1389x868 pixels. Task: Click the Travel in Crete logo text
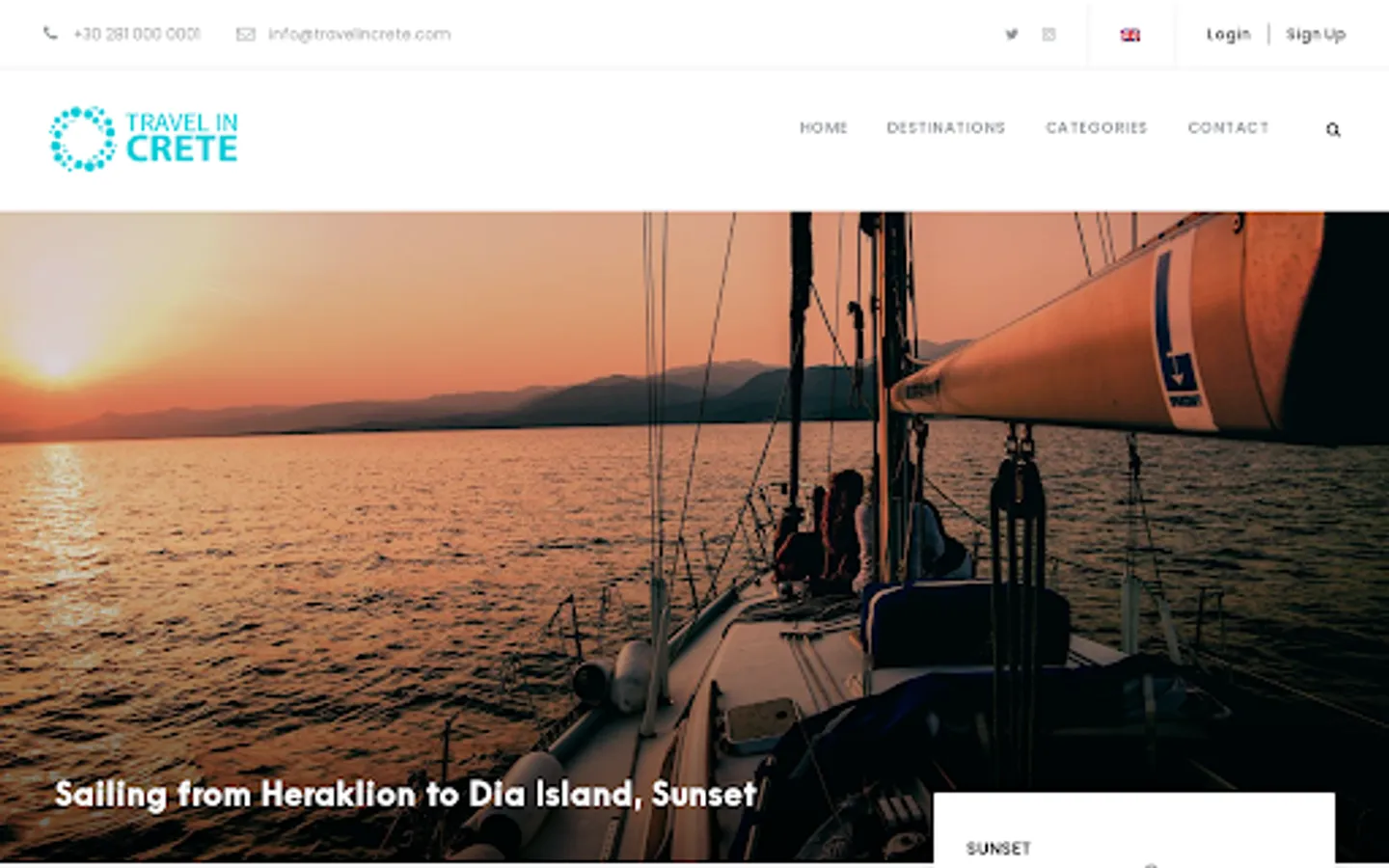click(x=181, y=138)
